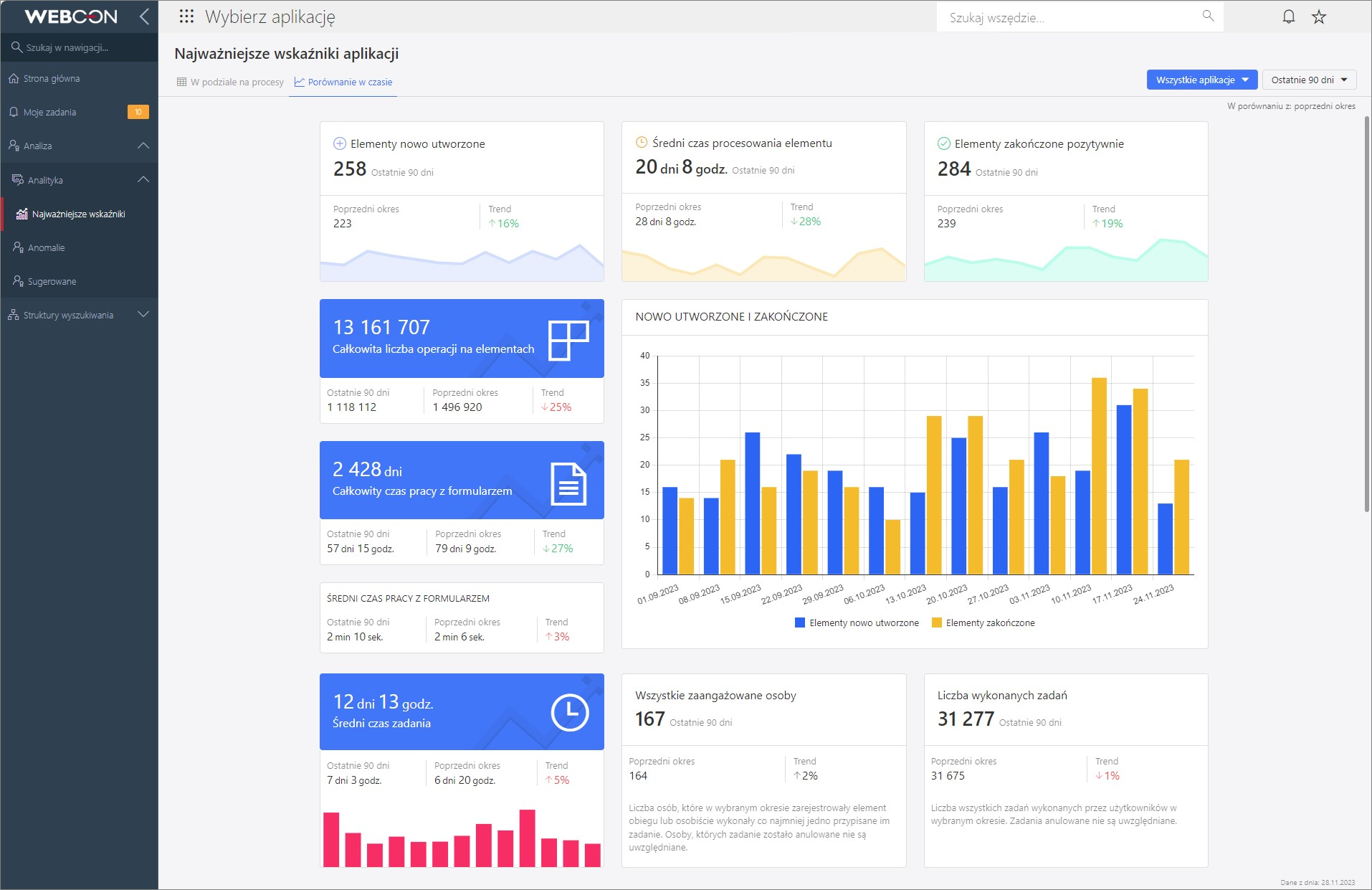The height and width of the screenshot is (890, 1372).
Task: Click the chart icon for Najważniejsze wskaźniki
Action: [22, 214]
